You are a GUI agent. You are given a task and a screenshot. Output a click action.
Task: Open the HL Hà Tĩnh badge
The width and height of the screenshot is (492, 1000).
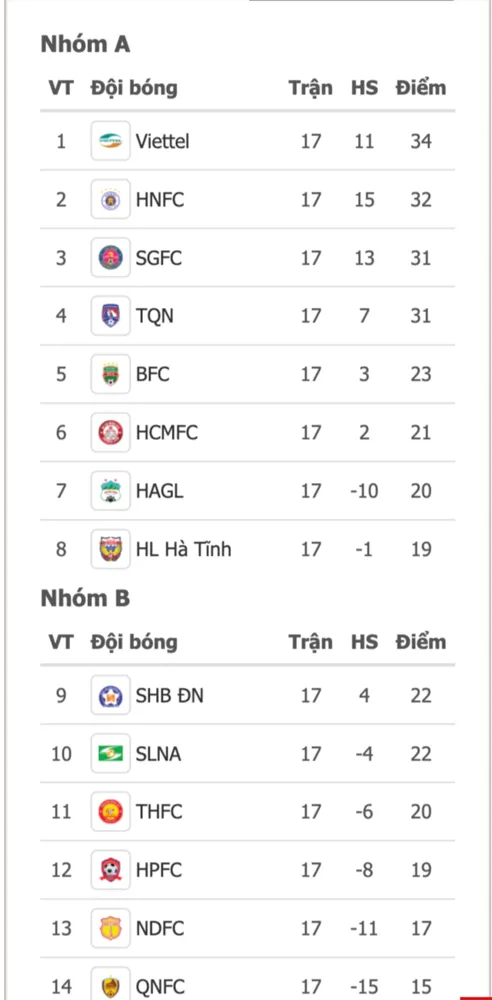pyautogui.click(x=110, y=548)
